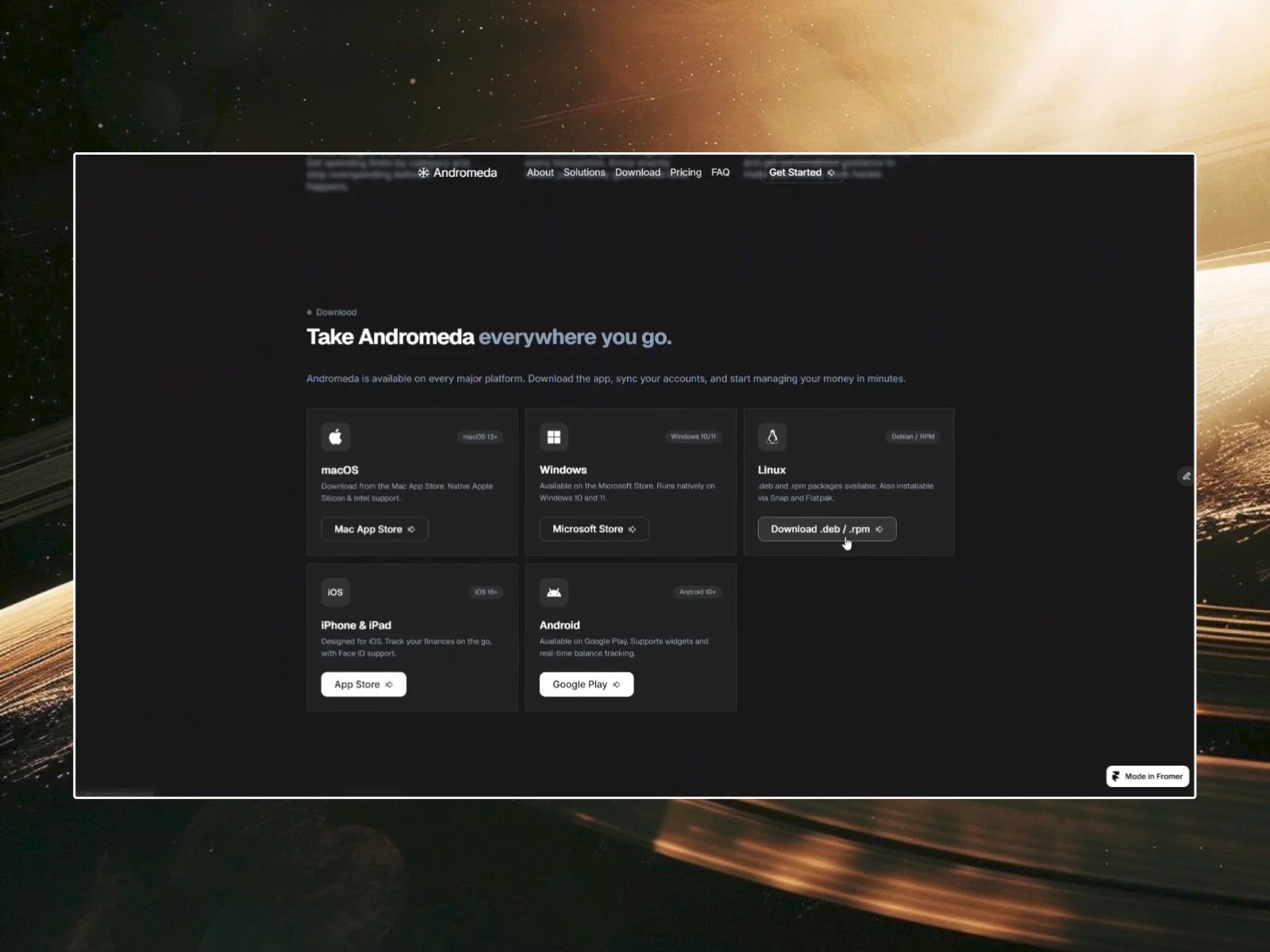
Task: Click the Apple logo icon in macOS card
Action: pos(335,436)
